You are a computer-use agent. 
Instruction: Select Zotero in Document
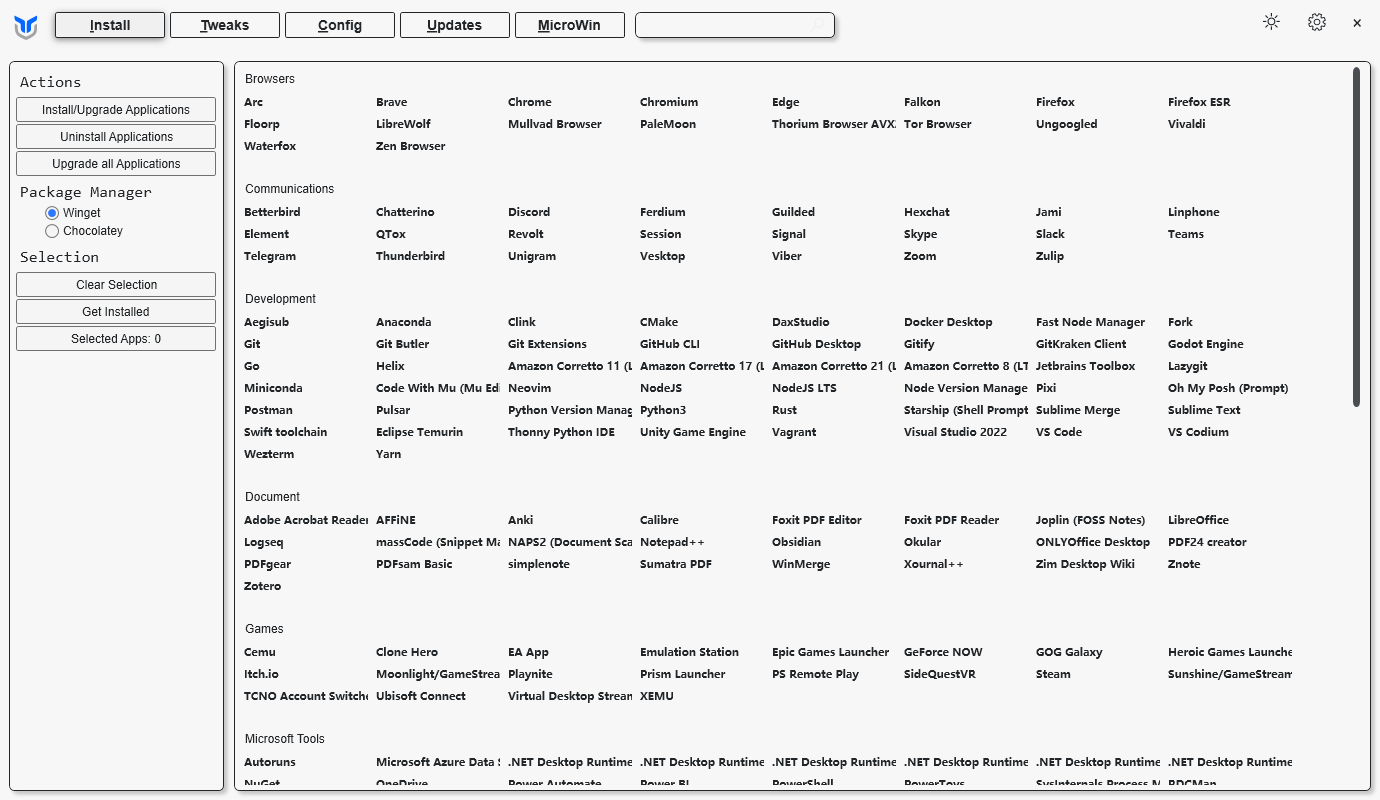pyautogui.click(x=263, y=586)
